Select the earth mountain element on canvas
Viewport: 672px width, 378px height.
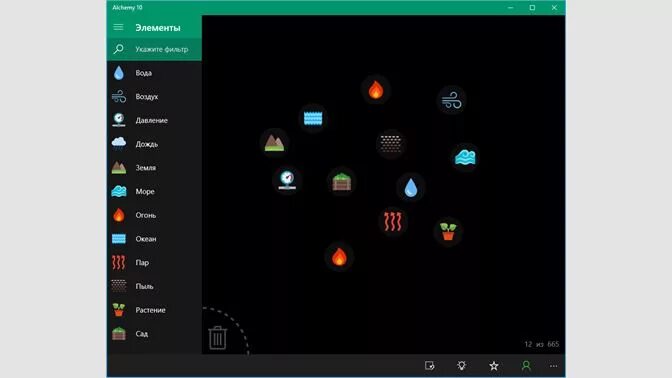[274, 143]
